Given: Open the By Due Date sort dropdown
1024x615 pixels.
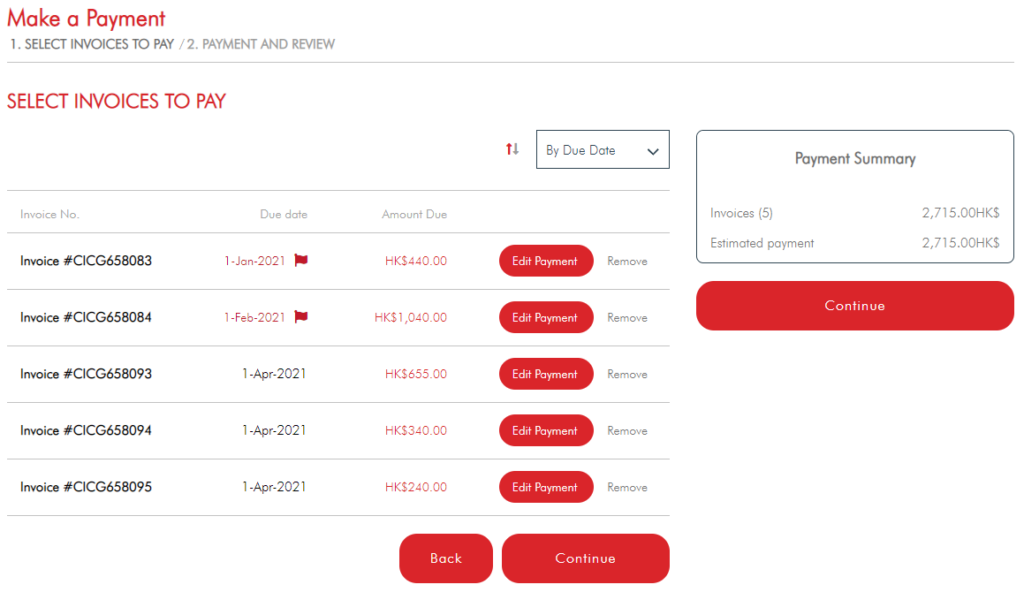Looking at the screenshot, I should 602,150.
